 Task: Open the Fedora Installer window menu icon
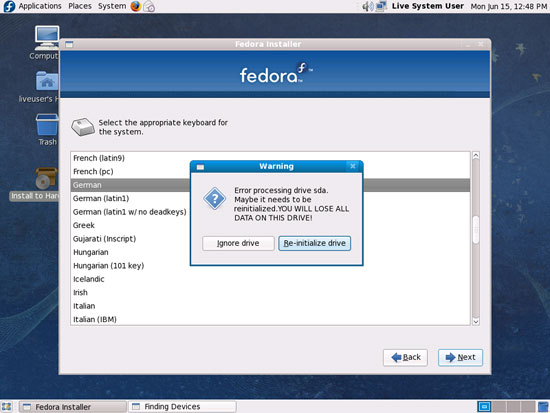(69, 45)
